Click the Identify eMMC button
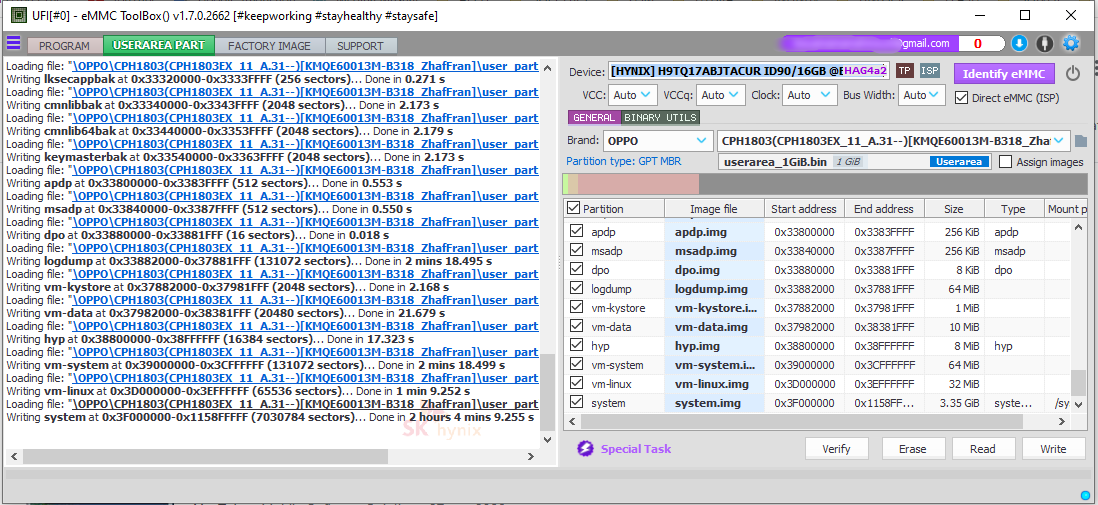1098x505 pixels. point(1004,74)
